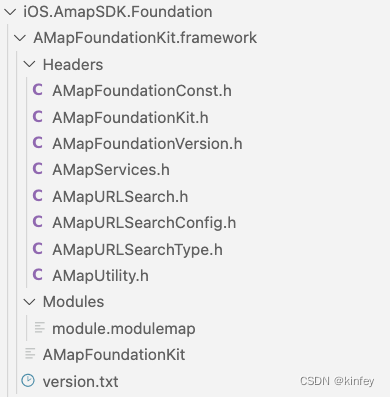Open AMapFoundationVersion.h in the editor
390x397 pixels.
pyautogui.click(x=147, y=144)
